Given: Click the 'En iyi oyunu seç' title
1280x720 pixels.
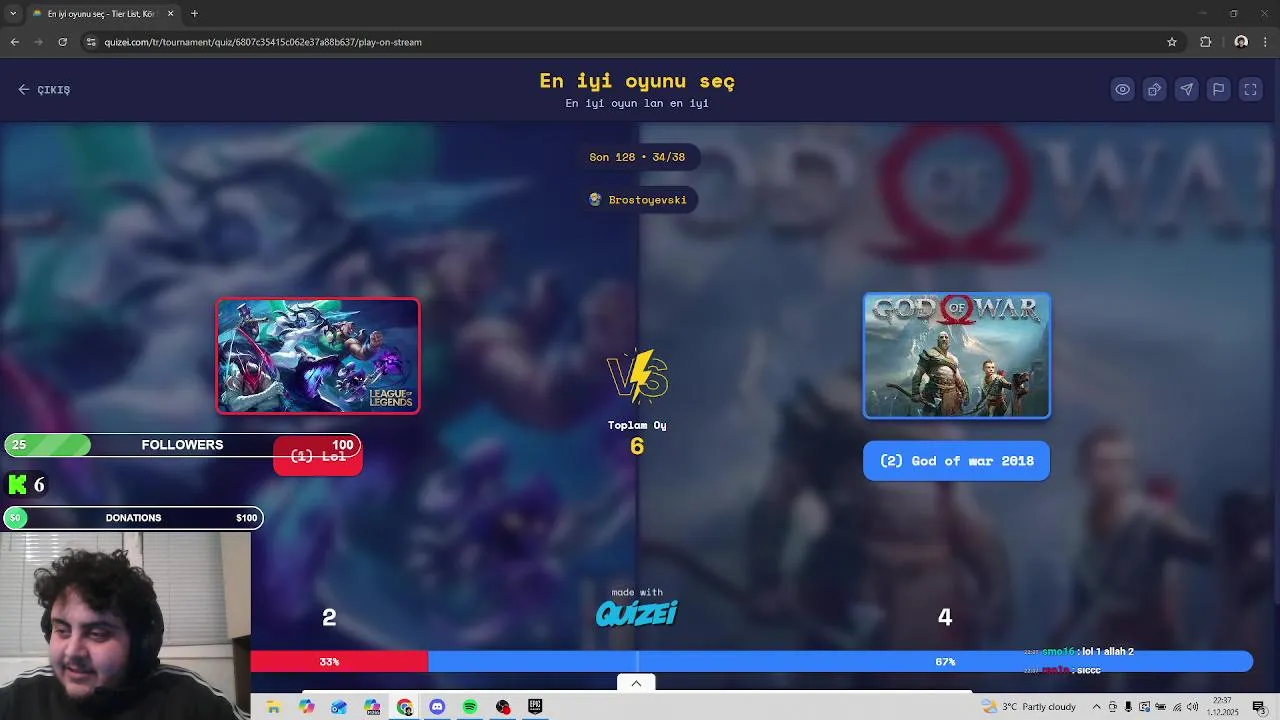Looking at the screenshot, I should (637, 81).
